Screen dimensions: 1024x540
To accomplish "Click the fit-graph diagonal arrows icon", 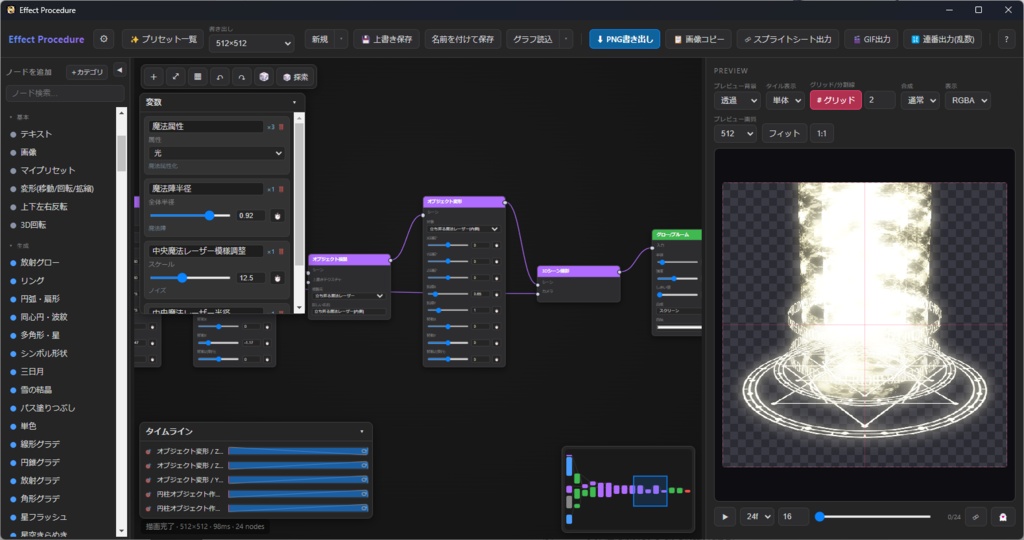I will tap(176, 77).
